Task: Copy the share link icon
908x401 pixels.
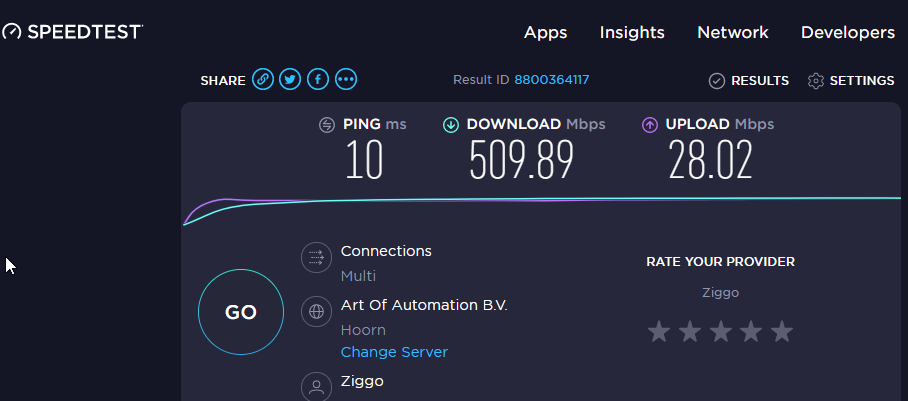Action: click(262, 79)
